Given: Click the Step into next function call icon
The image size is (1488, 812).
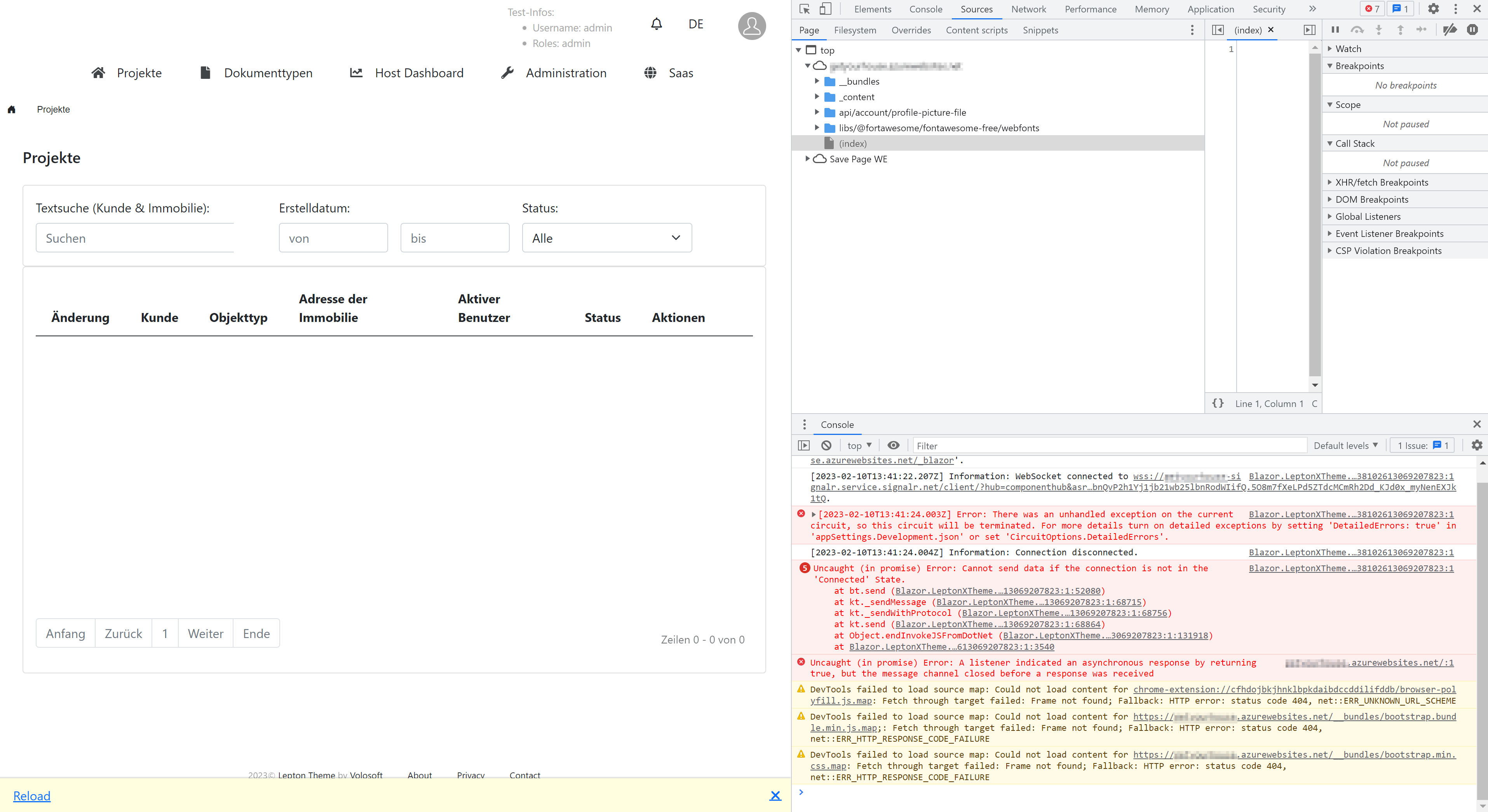Looking at the screenshot, I should 1379,30.
